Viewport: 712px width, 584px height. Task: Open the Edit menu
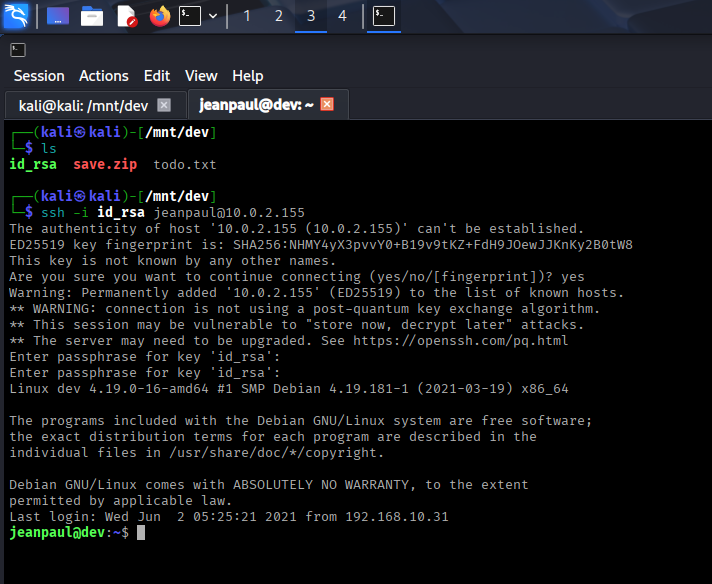157,76
